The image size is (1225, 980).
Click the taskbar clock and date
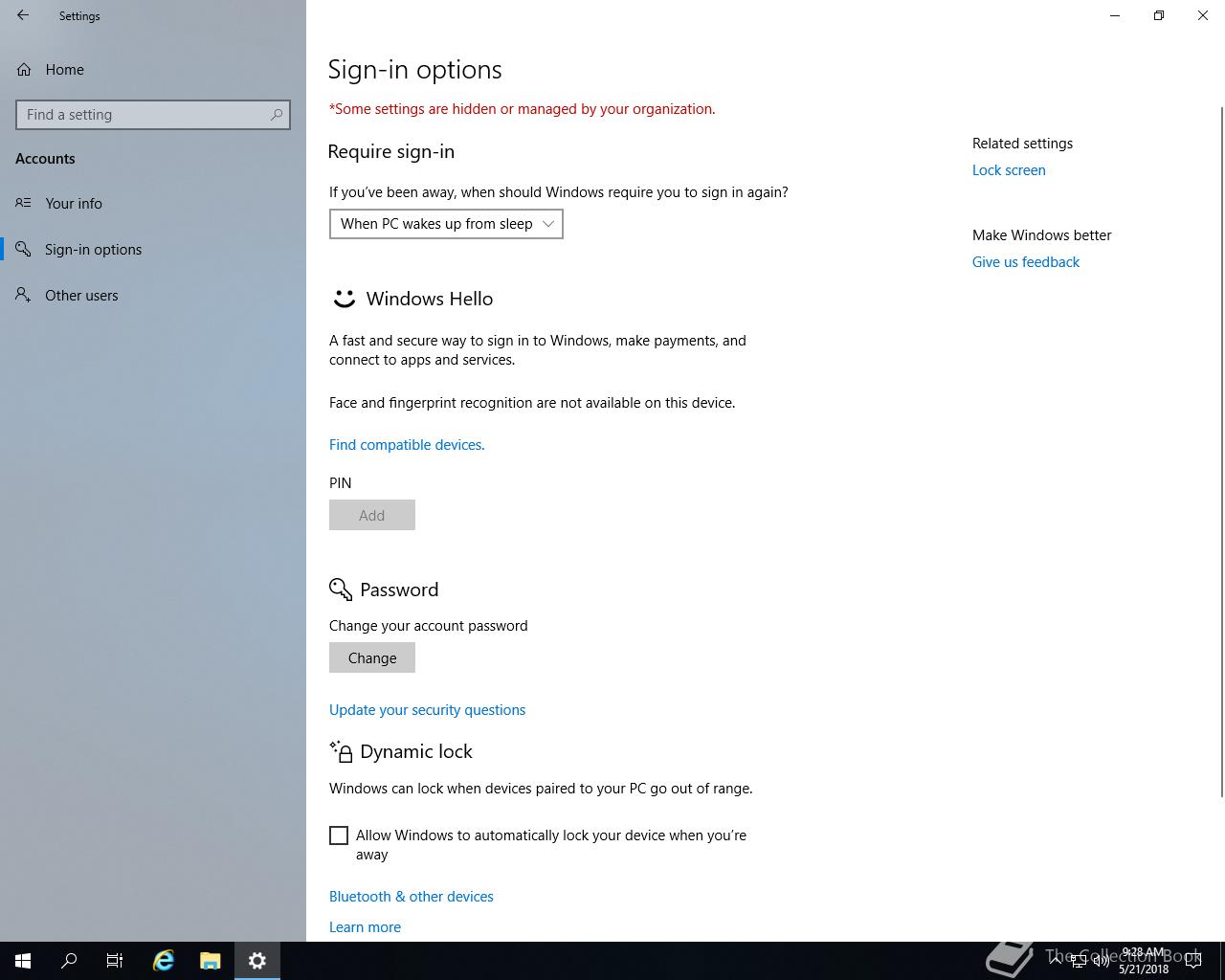pyautogui.click(x=1144, y=961)
